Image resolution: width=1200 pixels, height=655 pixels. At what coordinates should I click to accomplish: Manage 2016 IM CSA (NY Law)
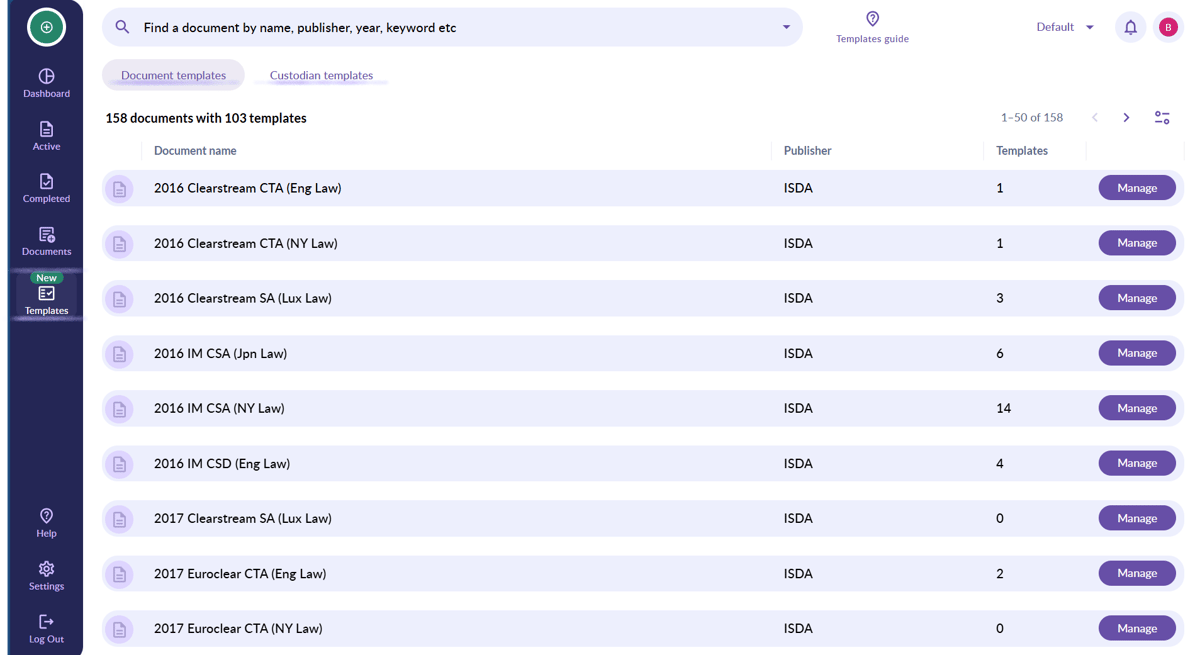click(1137, 408)
